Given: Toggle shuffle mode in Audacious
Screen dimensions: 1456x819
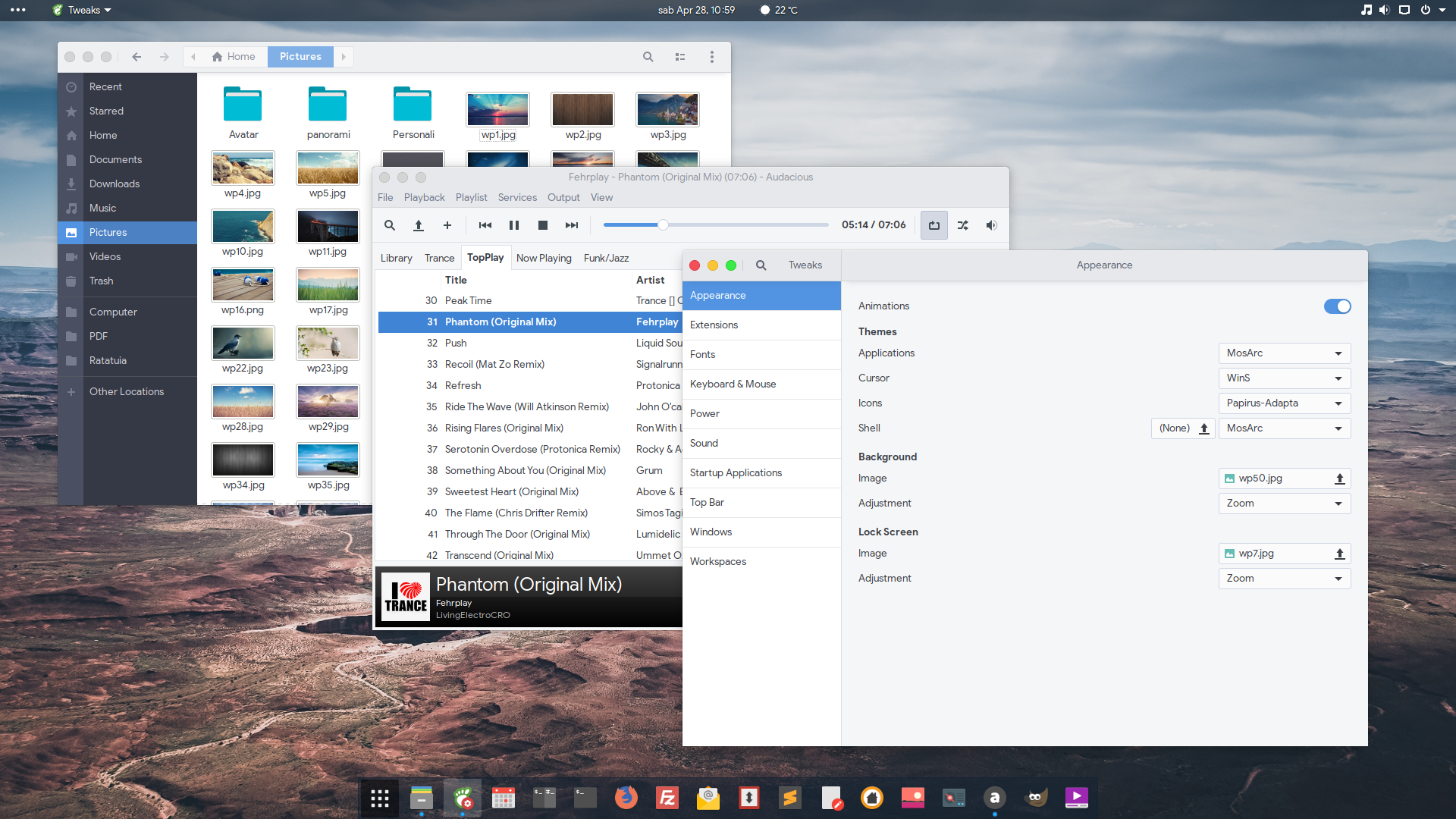Looking at the screenshot, I should click(x=963, y=225).
